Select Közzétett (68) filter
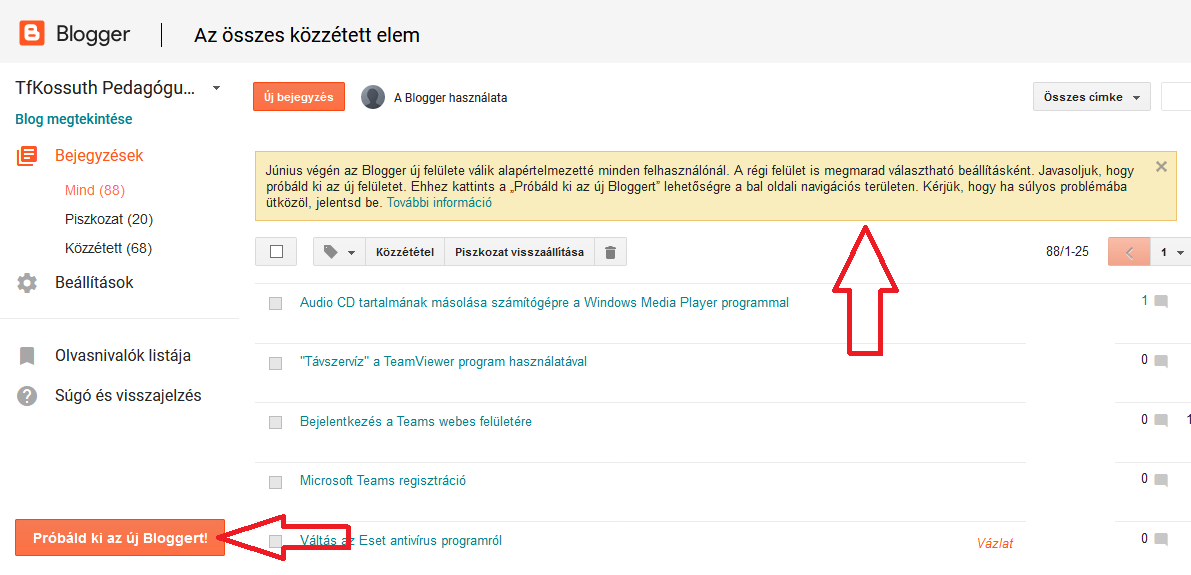Image resolution: width=1191 pixels, height=575 pixels. coord(109,248)
